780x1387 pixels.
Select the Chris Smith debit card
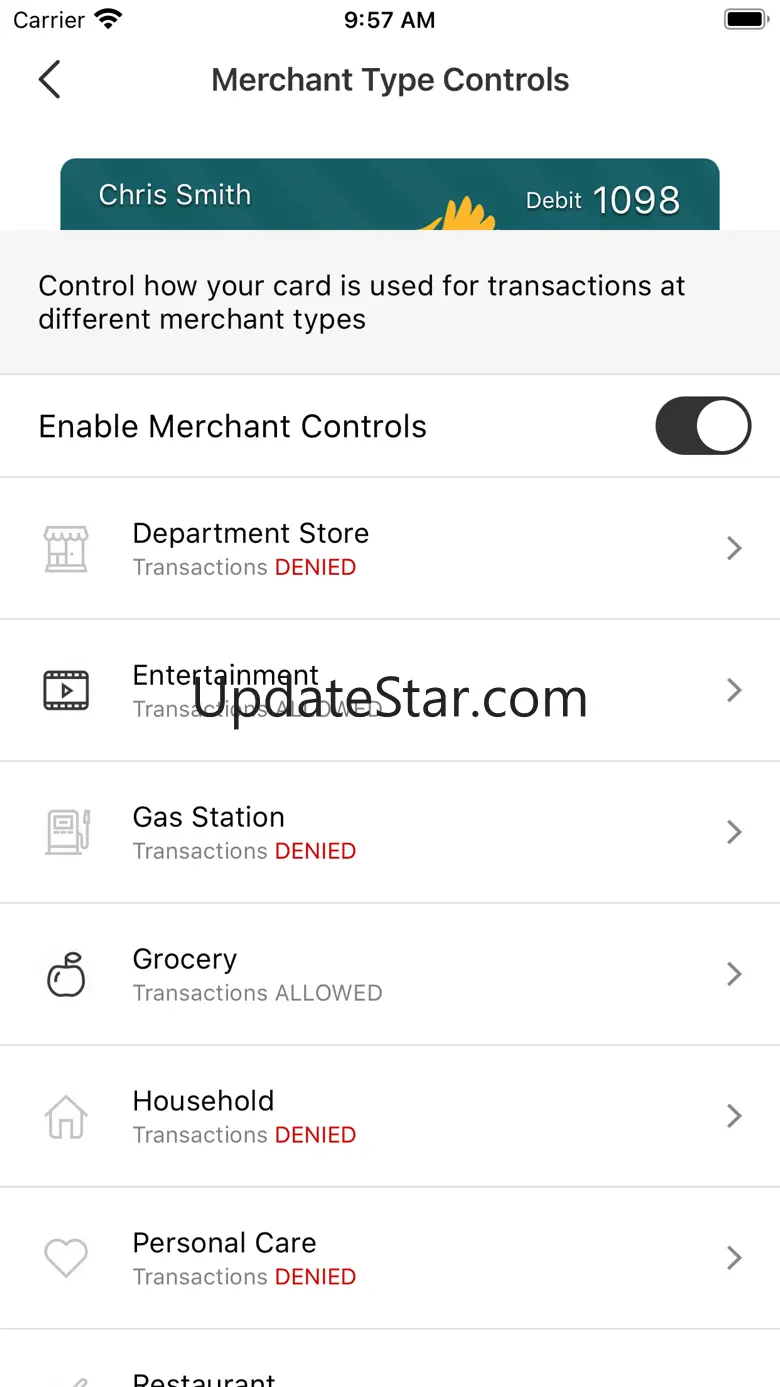coord(390,195)
